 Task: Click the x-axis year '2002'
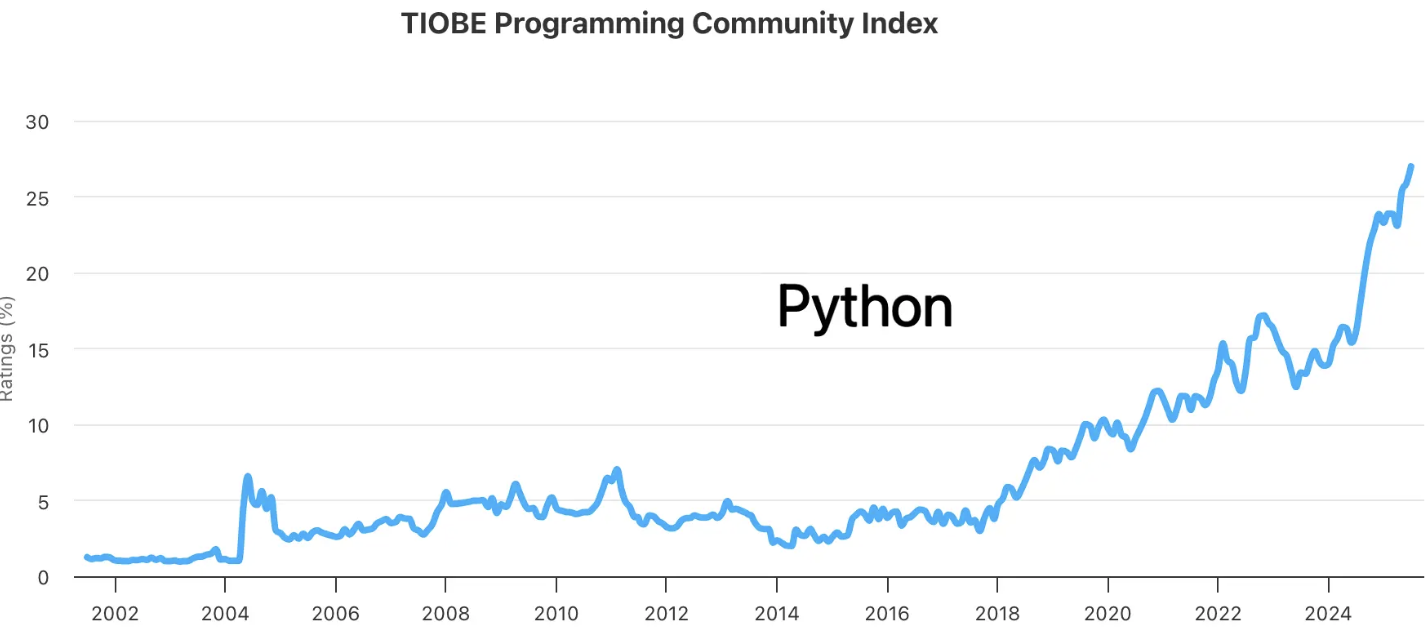click(x=114, y=612)
